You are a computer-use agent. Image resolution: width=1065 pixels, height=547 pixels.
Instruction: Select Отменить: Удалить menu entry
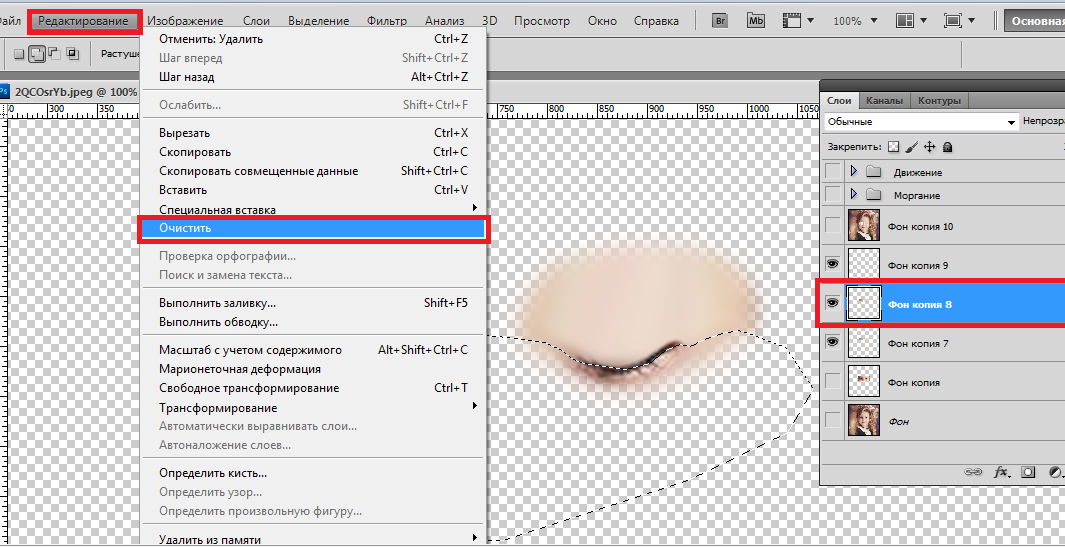pyautogui.click(x=313, y=39)
